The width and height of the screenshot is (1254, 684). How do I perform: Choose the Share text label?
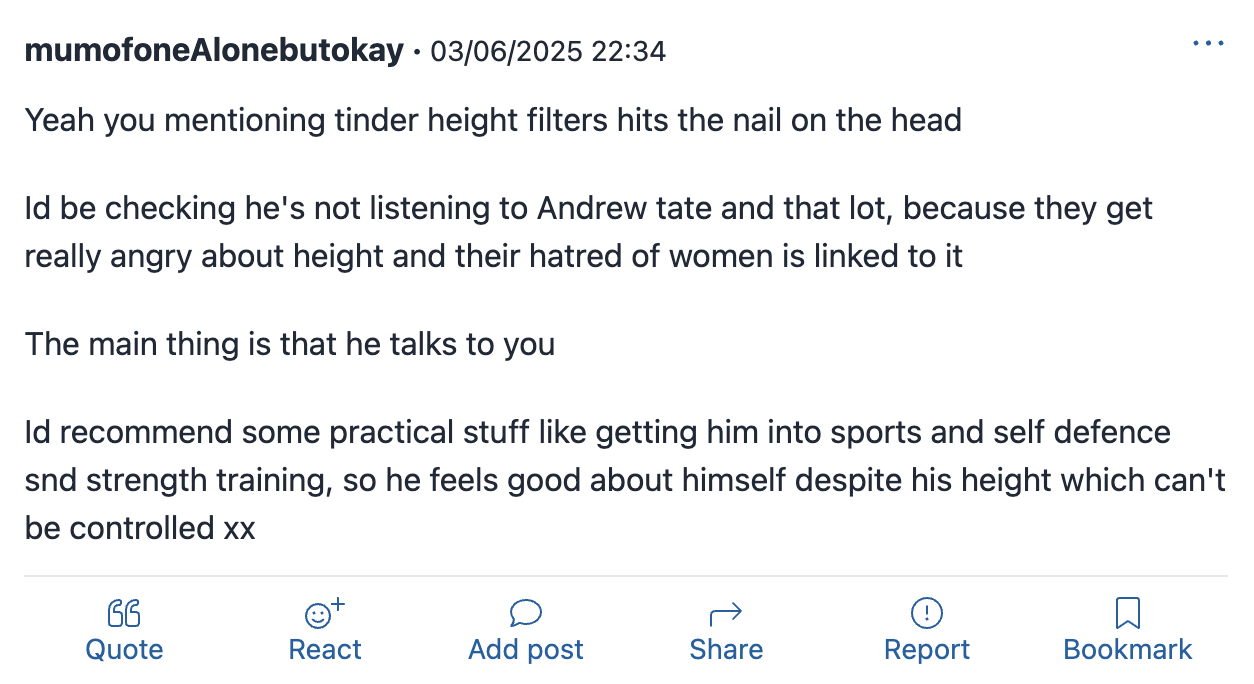(726, 650)
